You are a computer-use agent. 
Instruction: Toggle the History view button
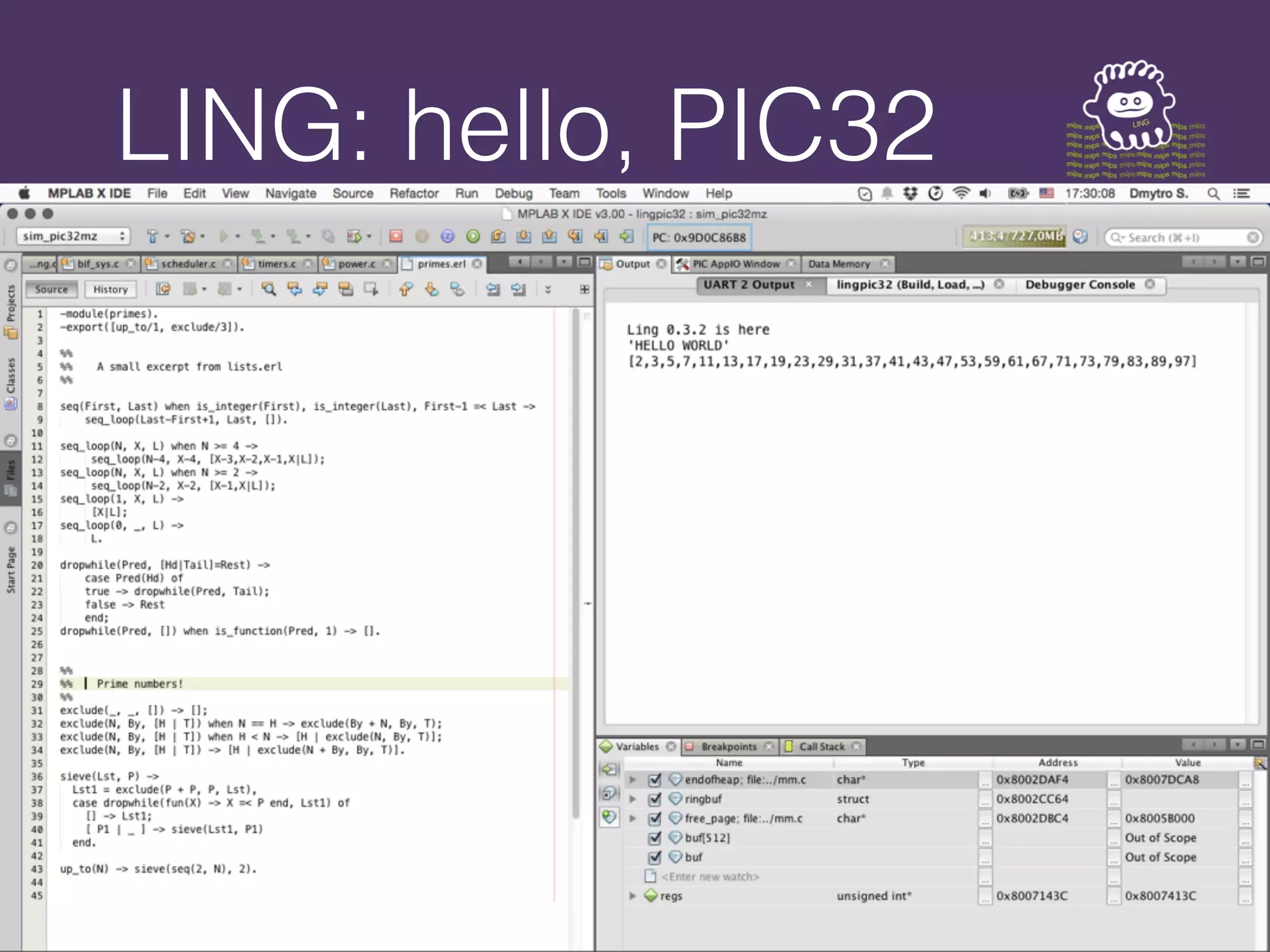(x=110, y=289)
